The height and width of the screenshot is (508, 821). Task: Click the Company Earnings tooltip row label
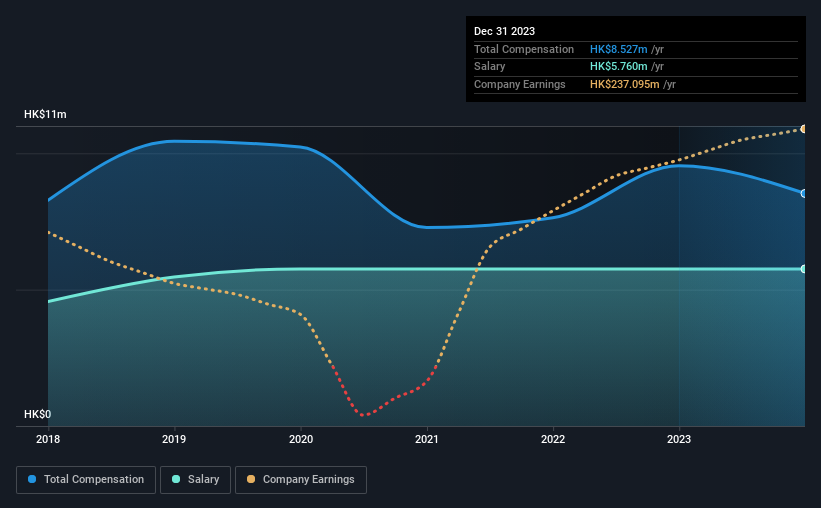pos(519,84)
